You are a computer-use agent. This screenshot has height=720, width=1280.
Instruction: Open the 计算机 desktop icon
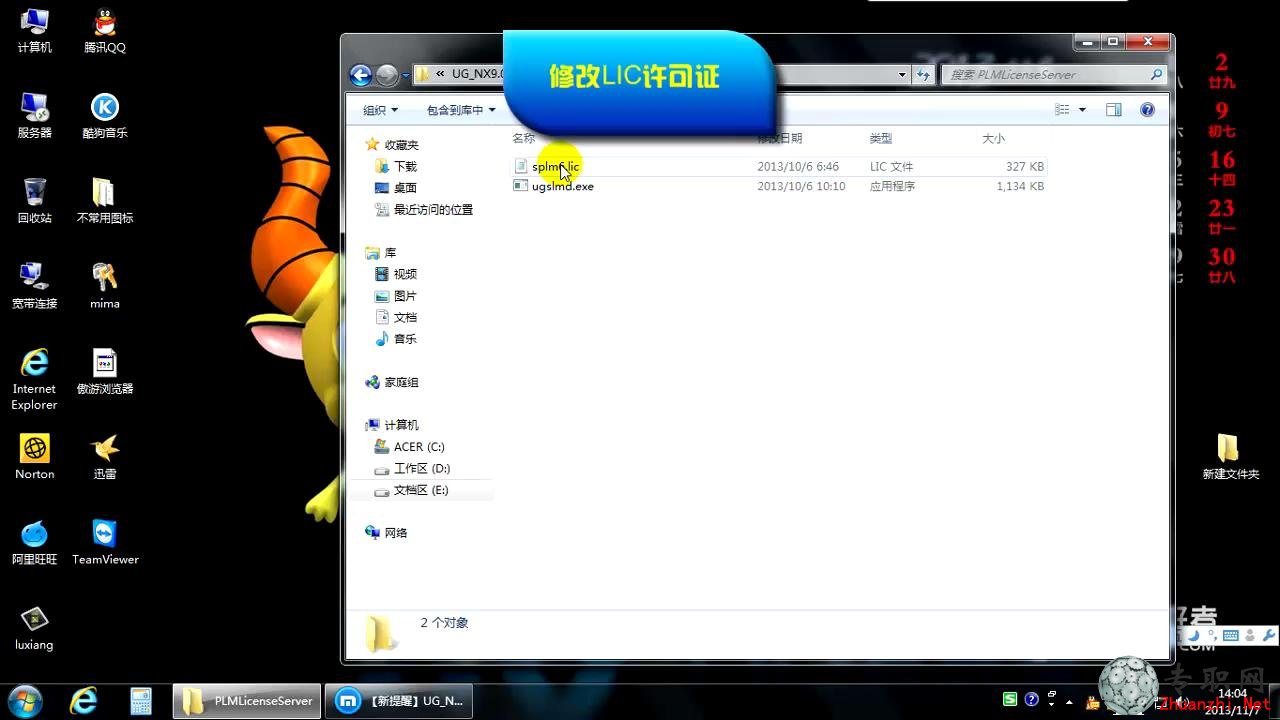click(x=34, y=30)
